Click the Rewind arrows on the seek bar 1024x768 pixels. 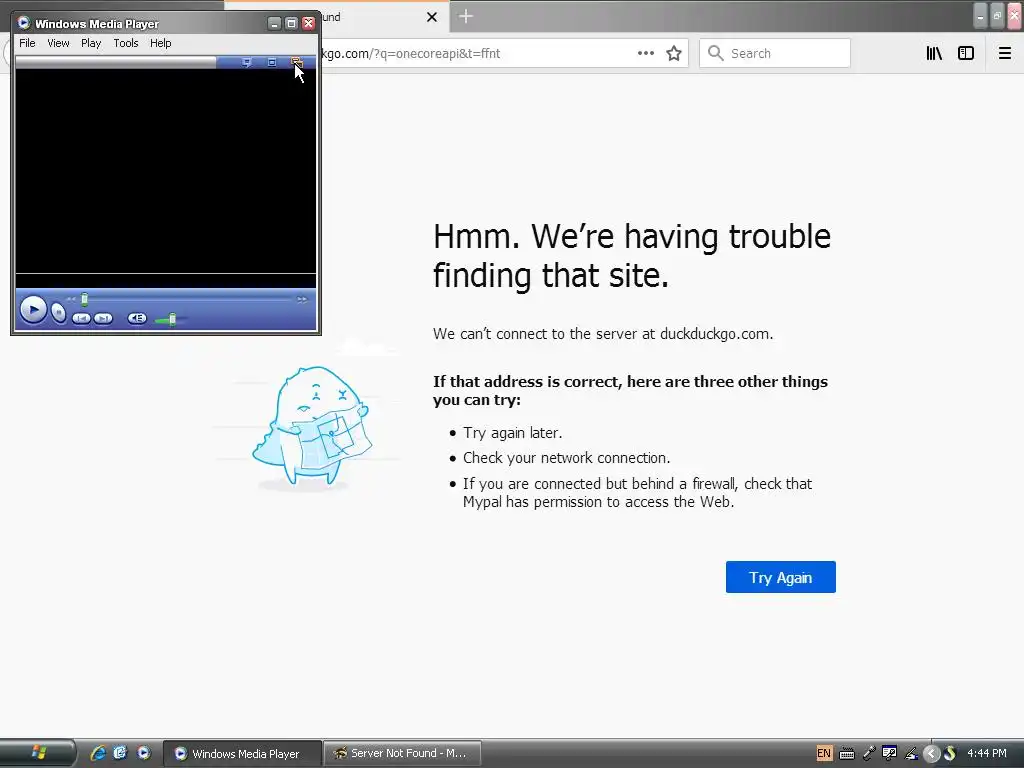(x=71, y=299)
